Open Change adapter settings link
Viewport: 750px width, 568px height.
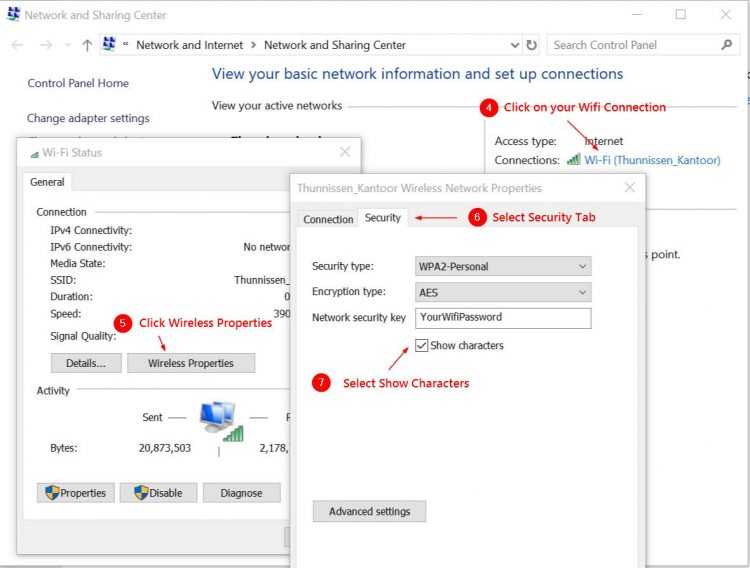point(88,118)
